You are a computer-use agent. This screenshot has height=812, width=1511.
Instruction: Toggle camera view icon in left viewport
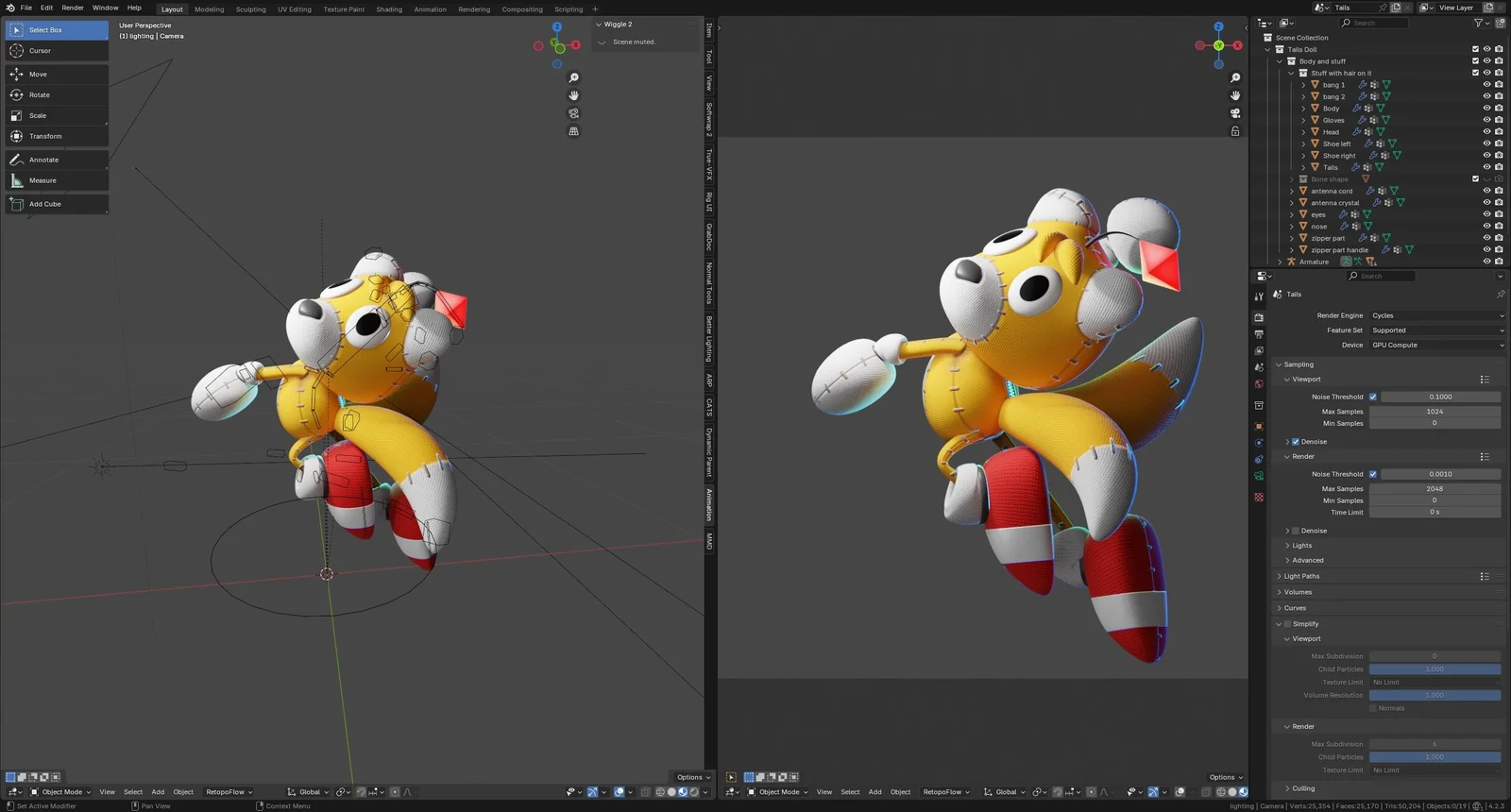(573, 113)
